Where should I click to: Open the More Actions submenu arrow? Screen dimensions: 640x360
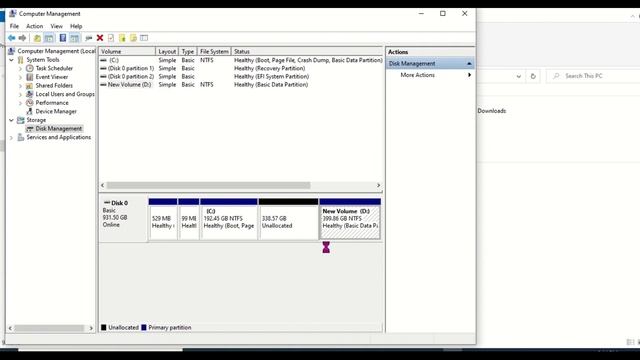469,75
